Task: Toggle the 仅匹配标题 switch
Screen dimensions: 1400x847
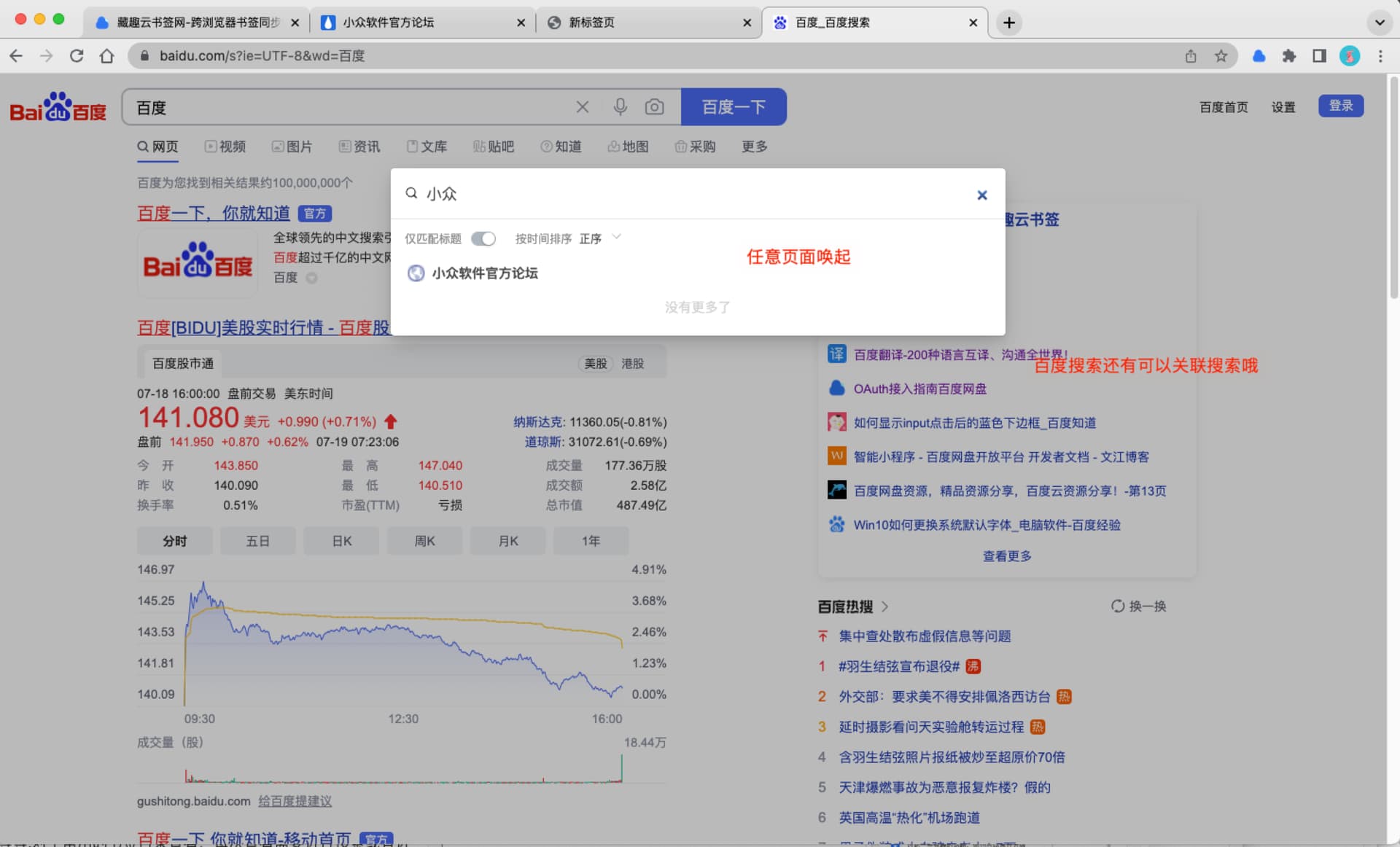Action: [483, 238]
